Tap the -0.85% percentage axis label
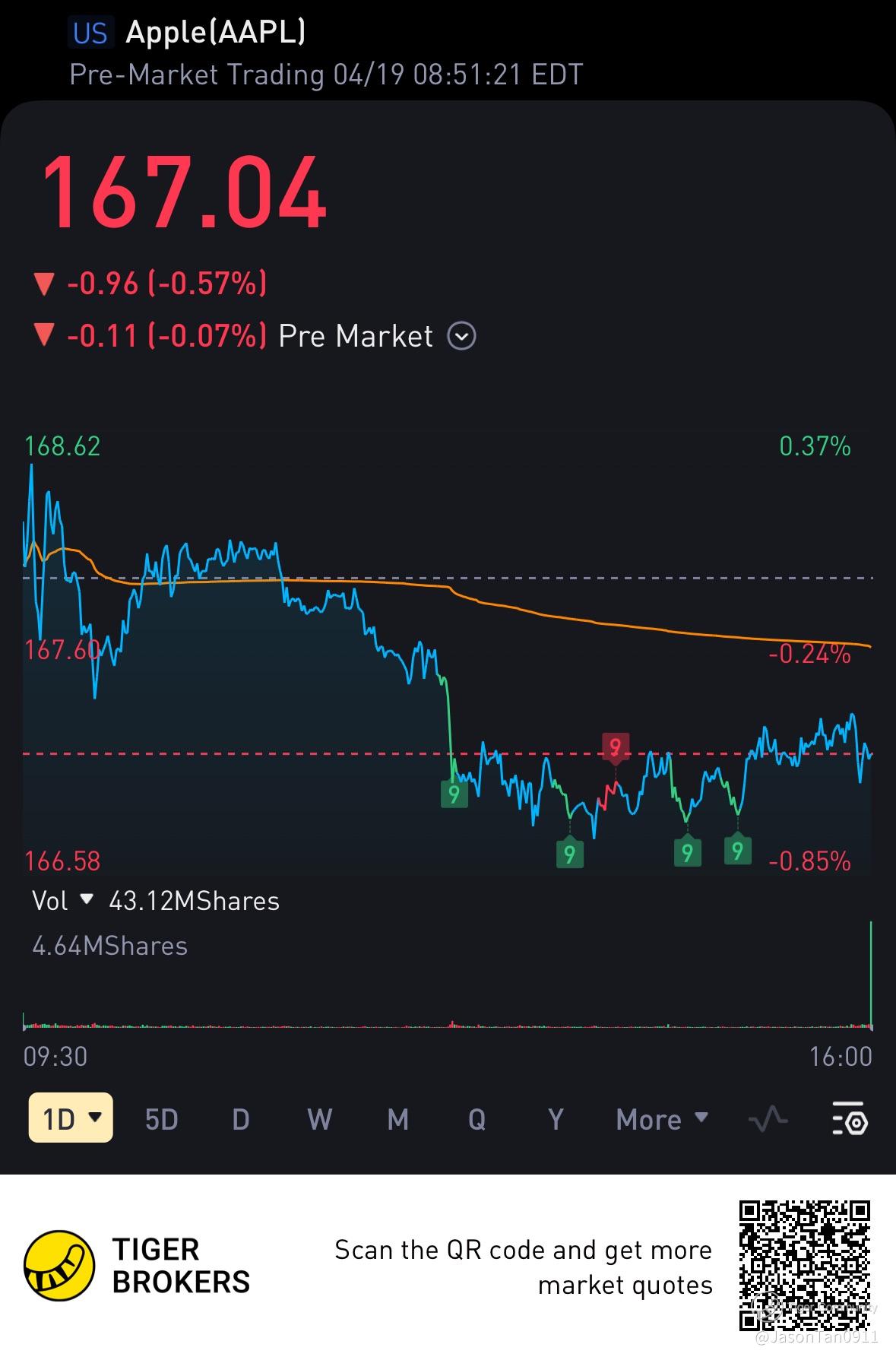Viewport: 896px width, 1357px height. (x=809, y=861)
